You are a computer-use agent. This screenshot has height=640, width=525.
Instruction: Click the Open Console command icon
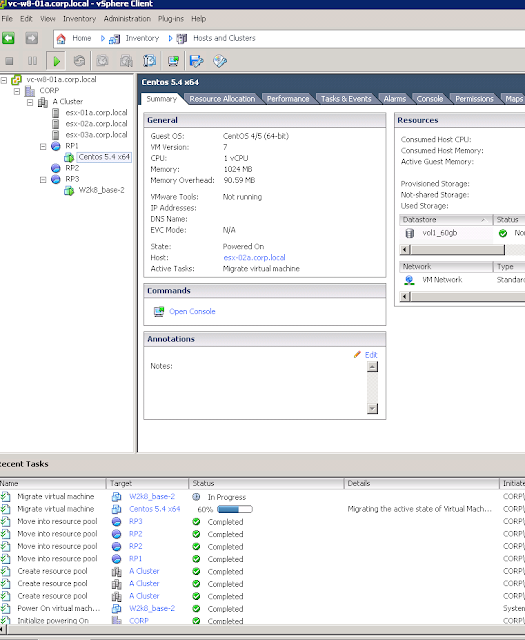(x=159, y=311)
